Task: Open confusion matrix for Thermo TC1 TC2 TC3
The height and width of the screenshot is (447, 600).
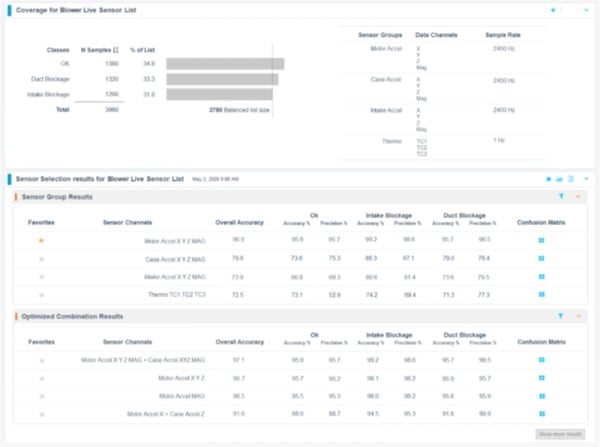Action: pyautogui.click(x=542, y=294)
